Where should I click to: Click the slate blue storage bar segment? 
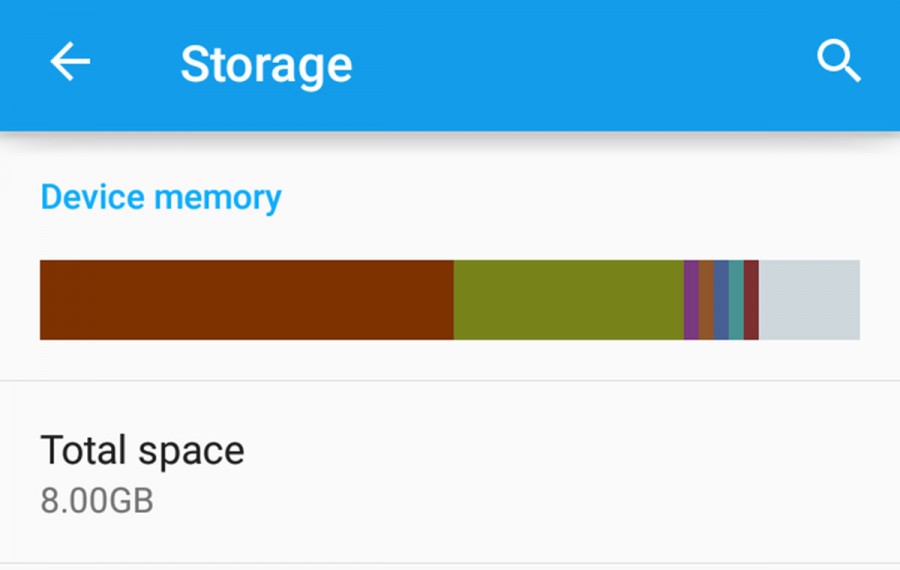pyautogui.click(x=721, y=300)
